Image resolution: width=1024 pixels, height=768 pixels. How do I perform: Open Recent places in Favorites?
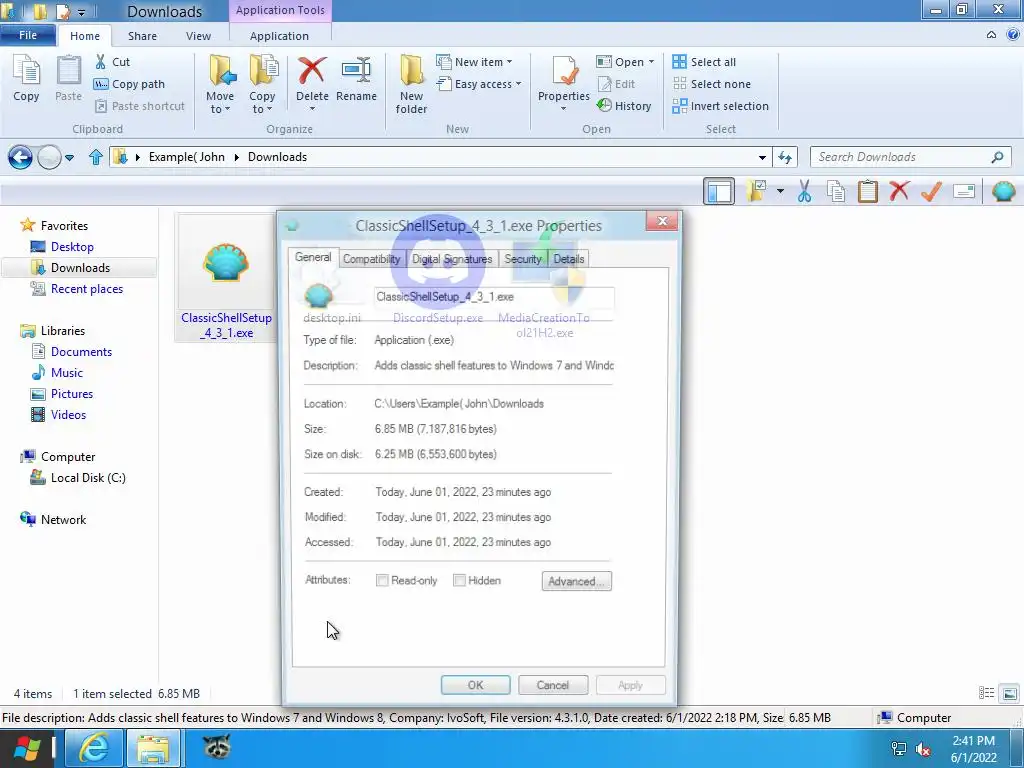(87, 289)
